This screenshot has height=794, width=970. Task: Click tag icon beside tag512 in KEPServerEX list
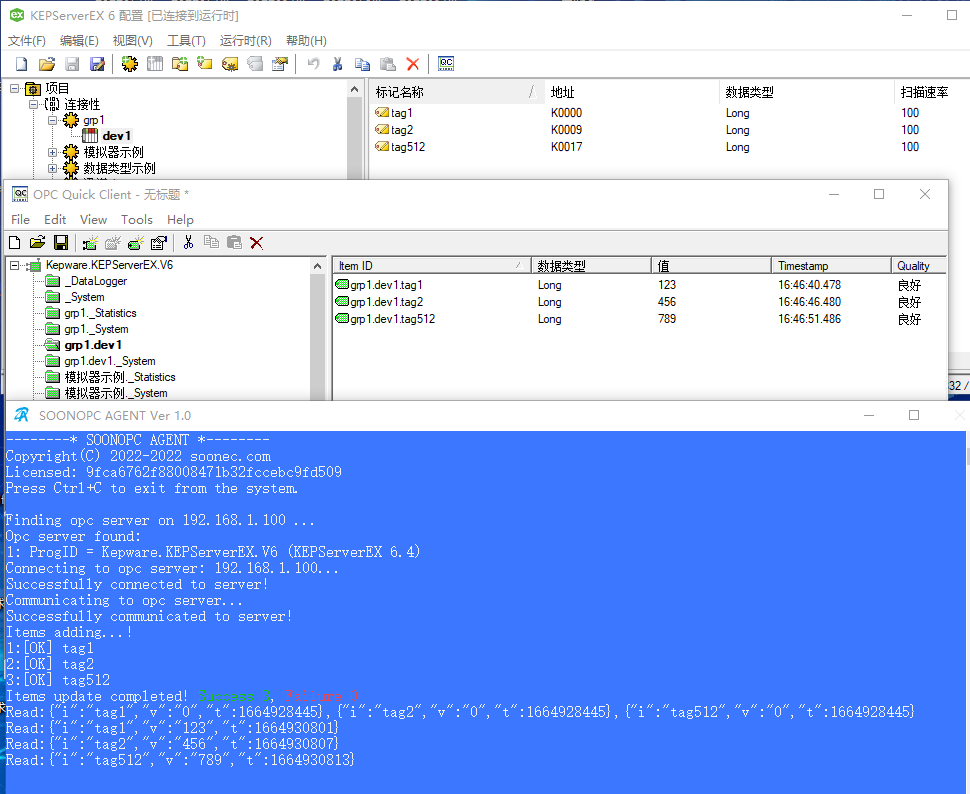coord(382,147)
